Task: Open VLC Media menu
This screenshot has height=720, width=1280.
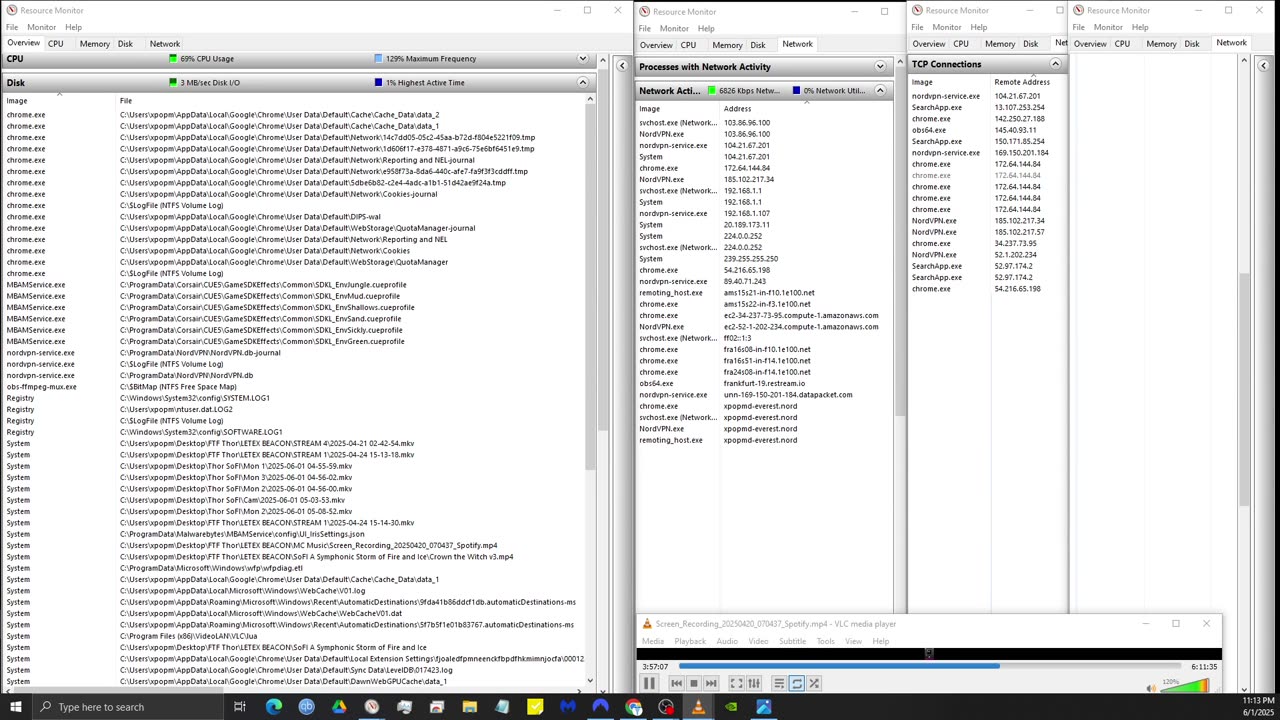Action: pyautogui.click(x=652, y=641)
